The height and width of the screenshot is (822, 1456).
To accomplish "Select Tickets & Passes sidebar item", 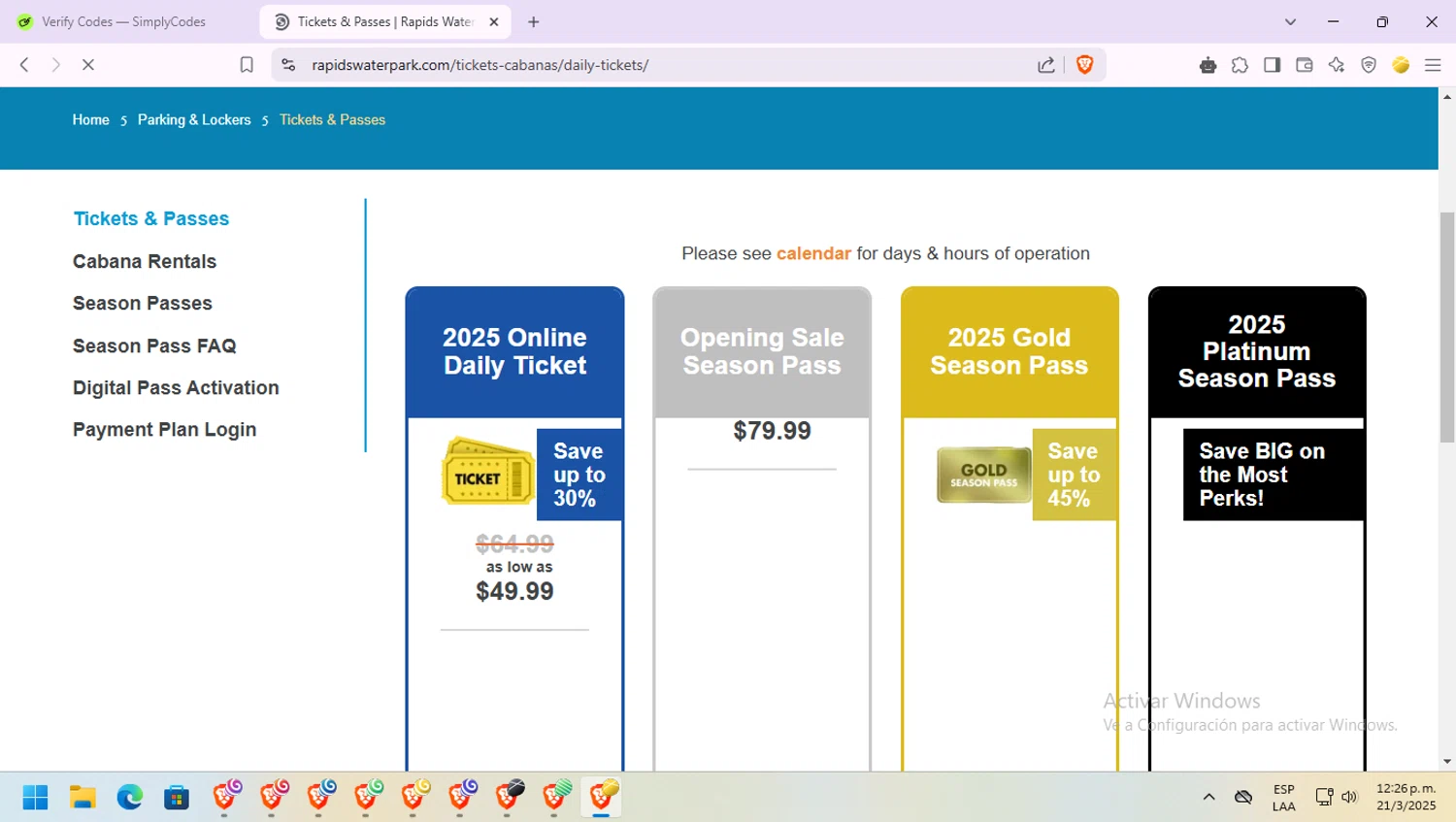I will pyautogui.click(x=151, y=218).
